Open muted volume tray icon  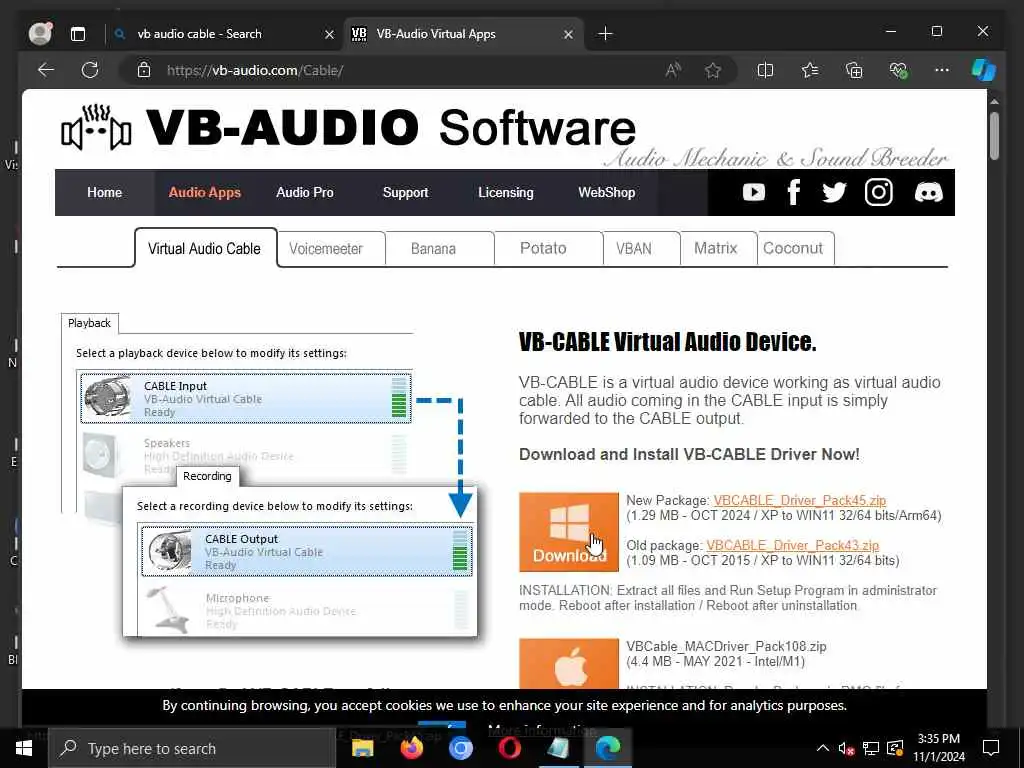(846, 748)
